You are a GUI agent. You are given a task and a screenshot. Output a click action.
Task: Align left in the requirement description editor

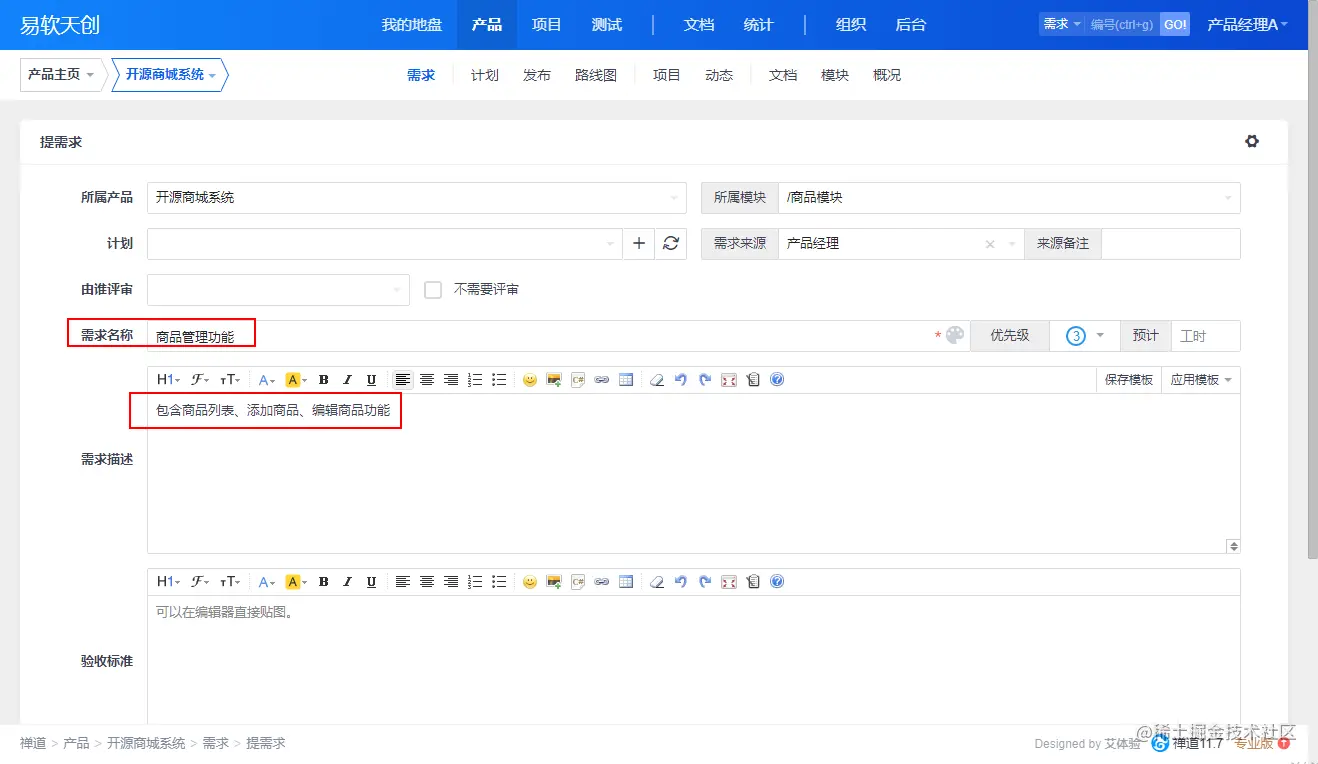(x=403, y=380)
